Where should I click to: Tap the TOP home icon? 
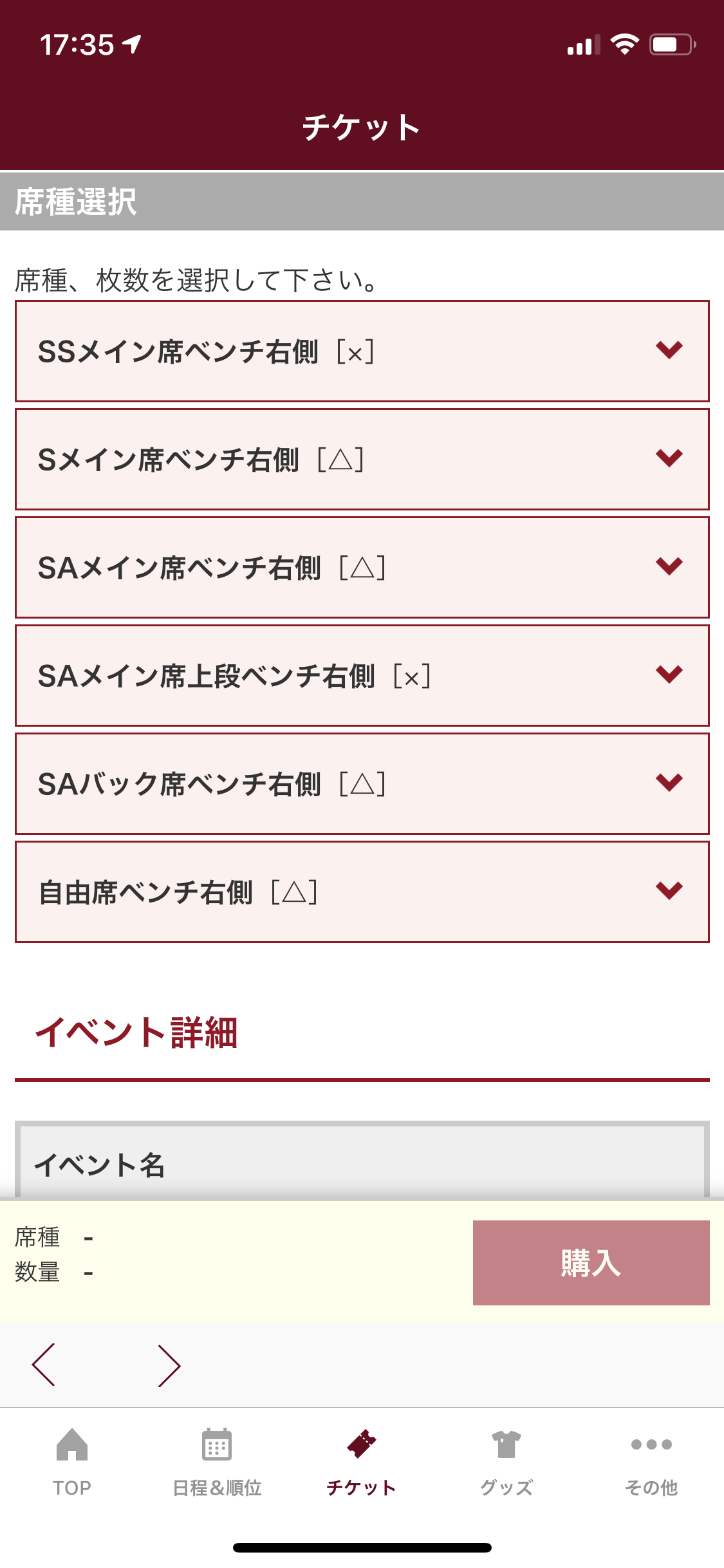[x=72, y=1444]
